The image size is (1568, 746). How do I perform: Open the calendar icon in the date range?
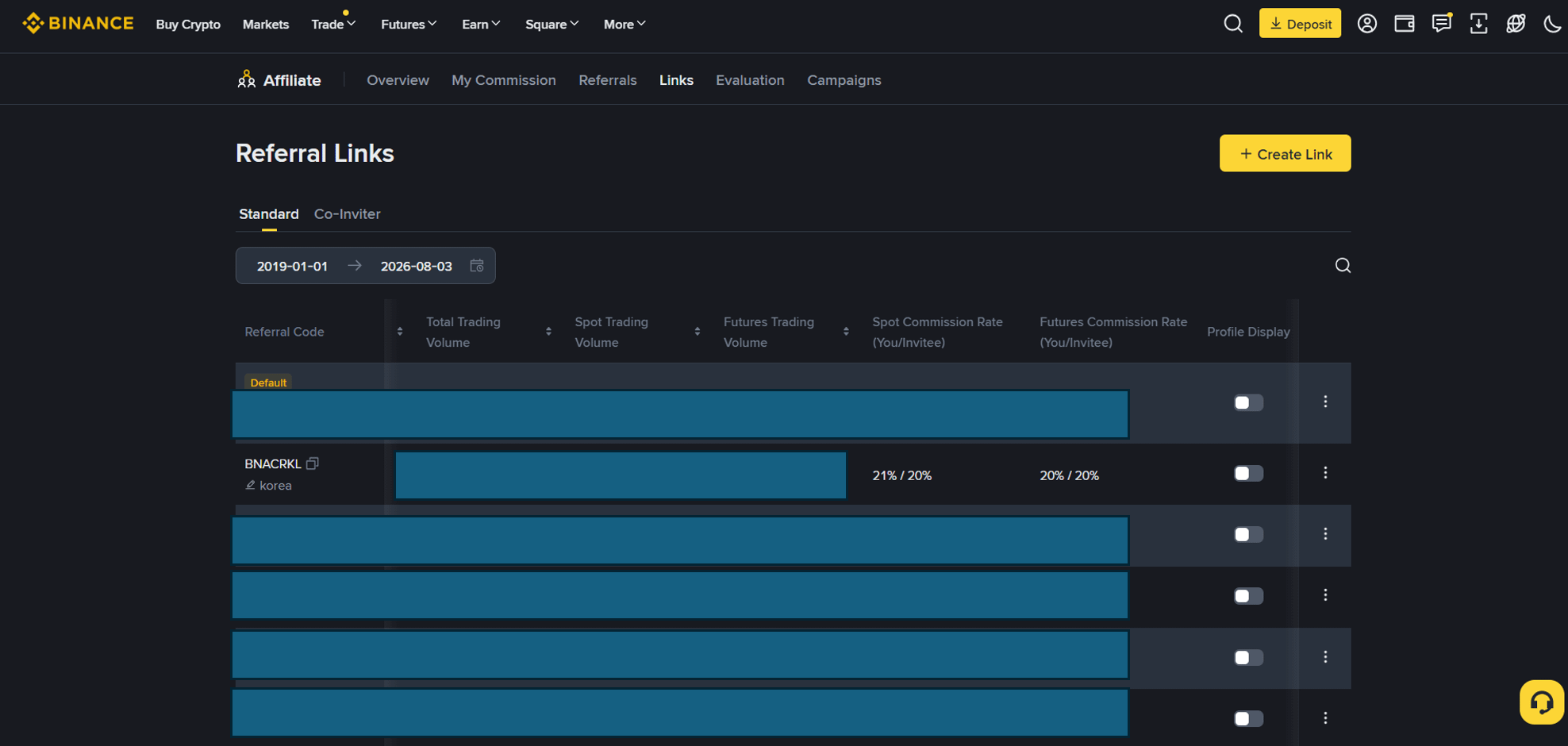[x=477, y=266]
